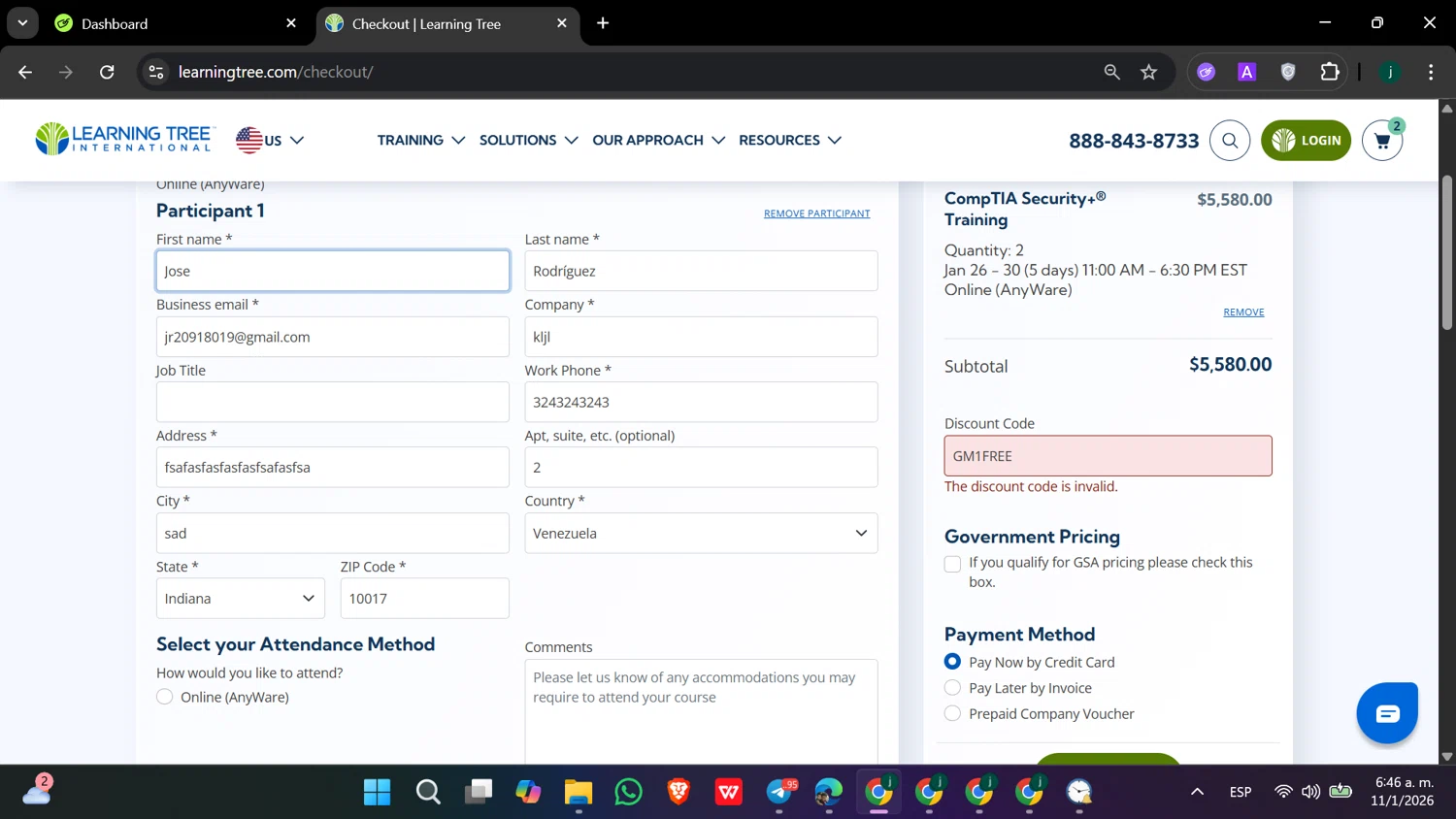The height and width of the screenshot is (819, 1456).
Task: Open the Chrome three-dot menu
Action: (1431, 72)
